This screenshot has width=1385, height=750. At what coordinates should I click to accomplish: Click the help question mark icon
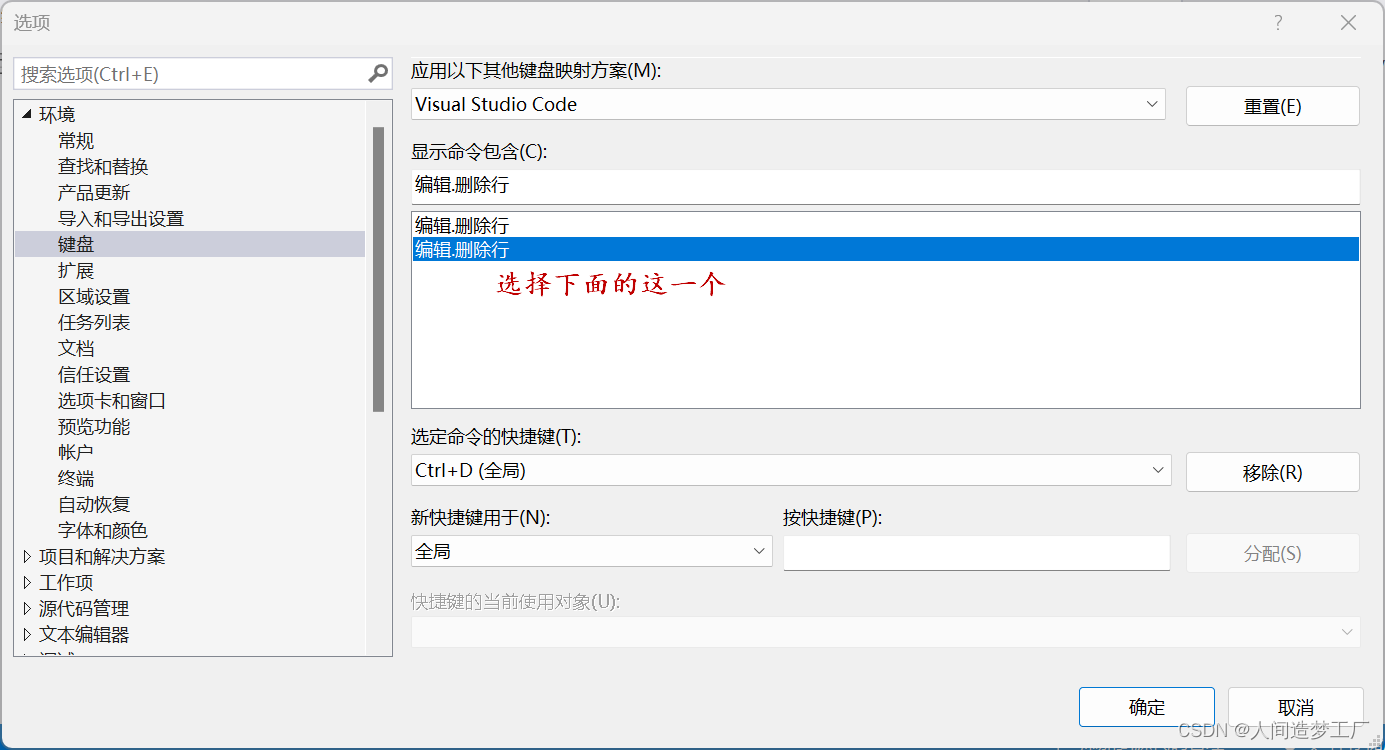coord(1278,23)
